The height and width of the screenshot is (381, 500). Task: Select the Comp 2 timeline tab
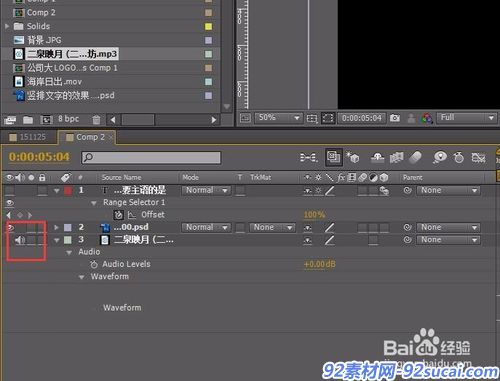[x=86, y=137]
